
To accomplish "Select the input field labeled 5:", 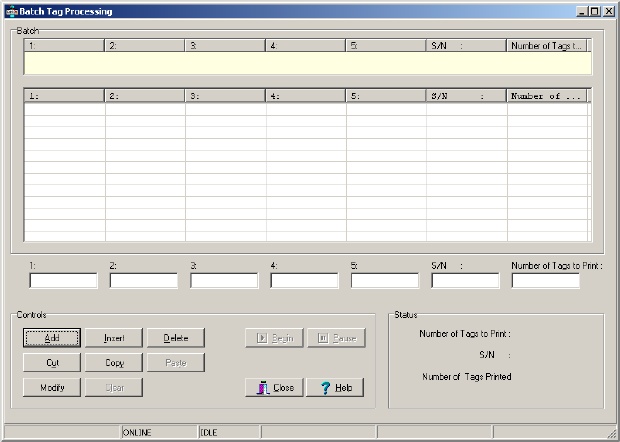I will click(385, 281).
